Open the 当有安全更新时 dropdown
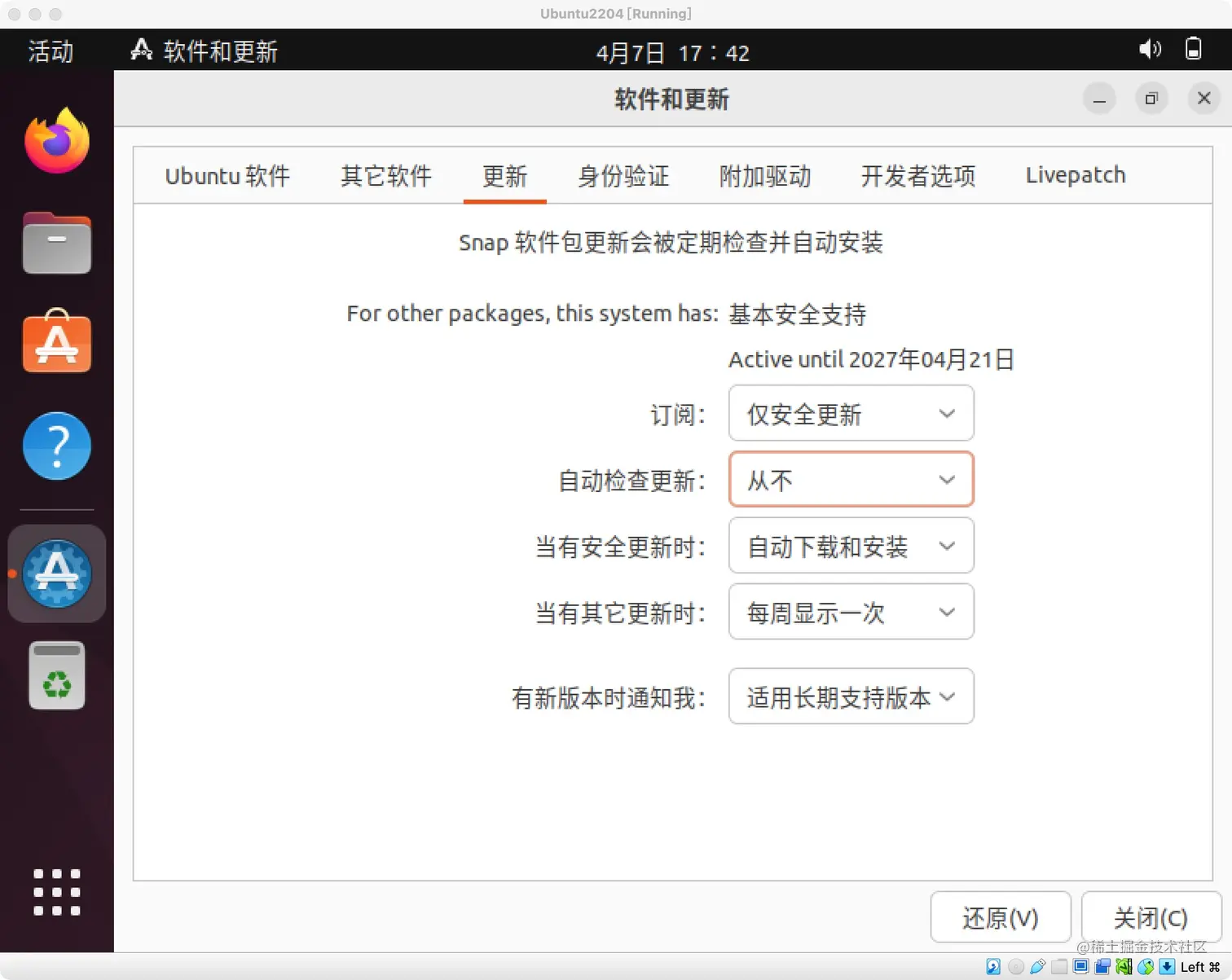Viewport: 1232px width, 980px height. [x=851, y=546]
